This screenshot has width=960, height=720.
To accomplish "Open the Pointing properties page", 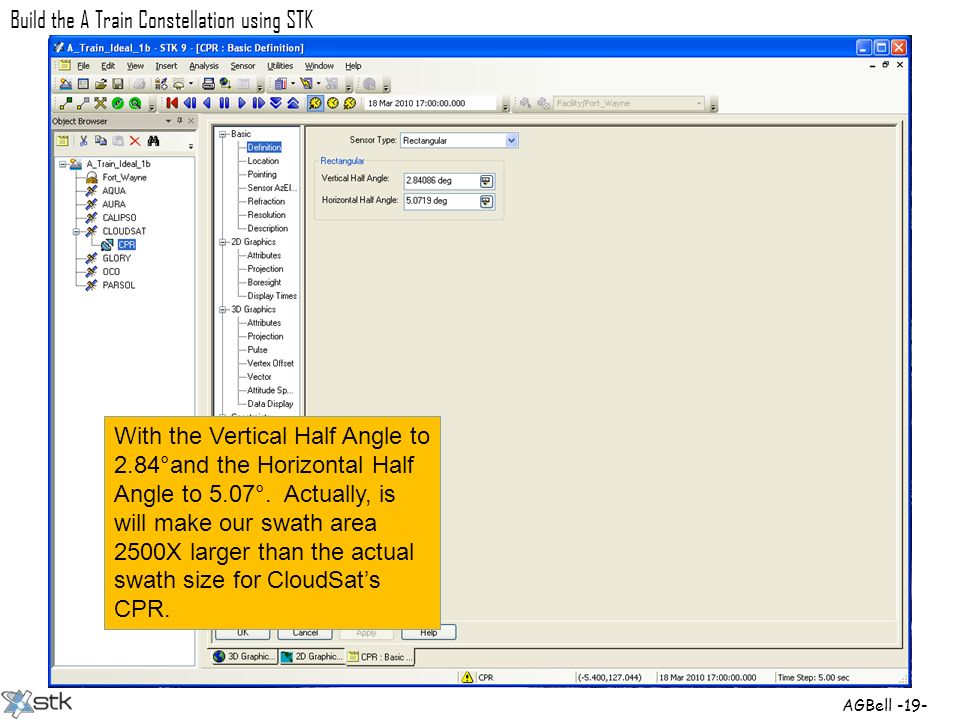I will [262, 174].
